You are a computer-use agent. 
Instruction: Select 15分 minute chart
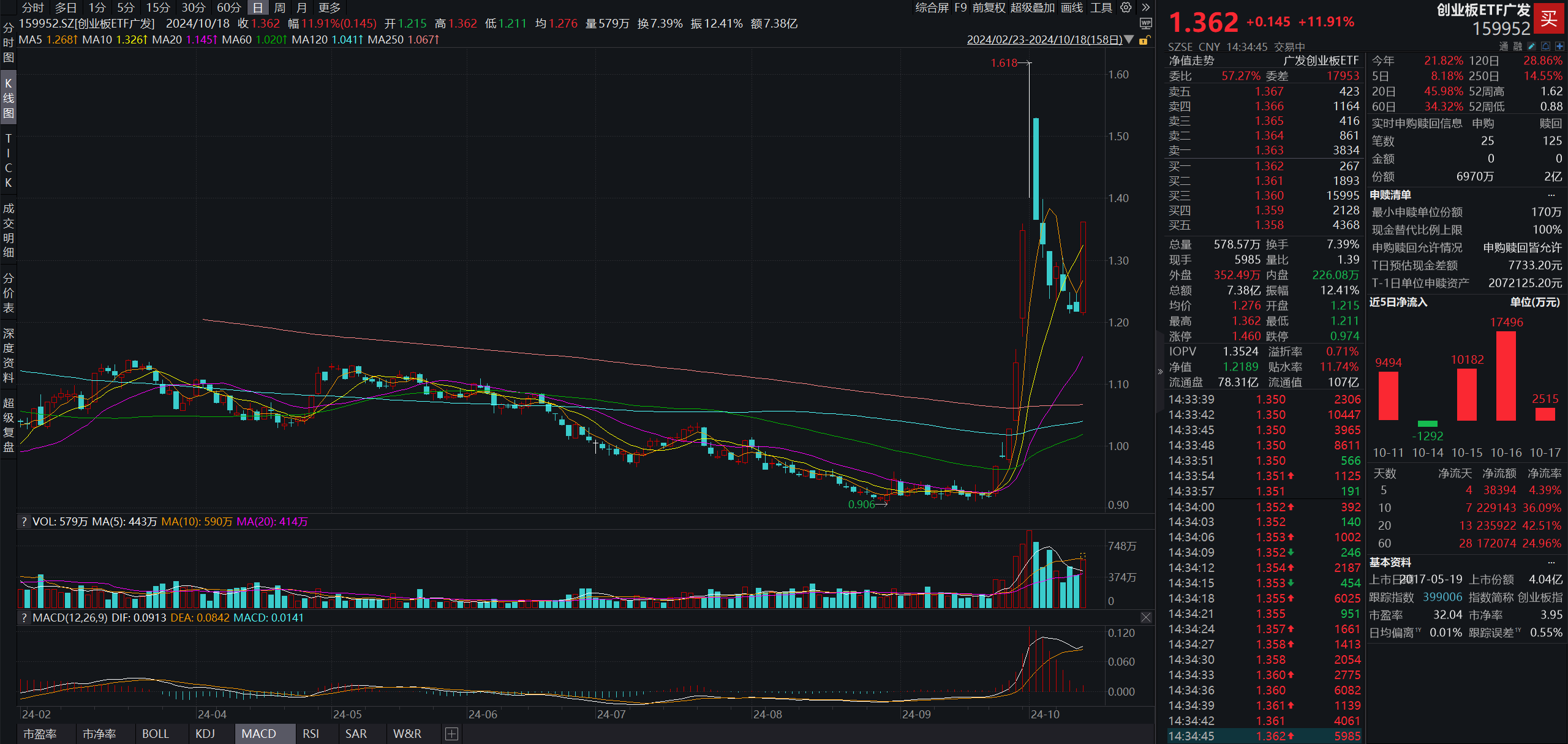click(x=158, y=7)
